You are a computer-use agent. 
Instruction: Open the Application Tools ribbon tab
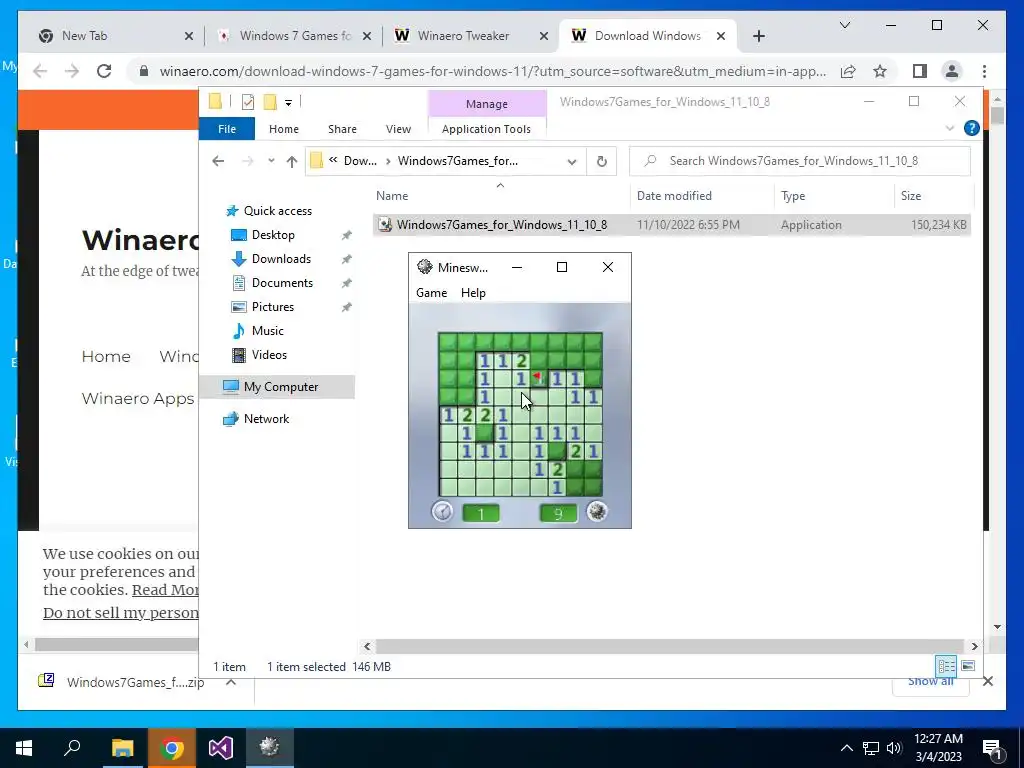(x=487, y=129)
